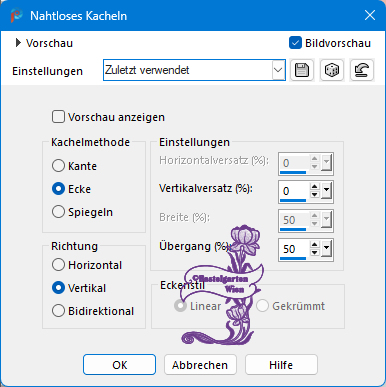Decrease Vertikalversatz with the down arrow
386x387 pixels.
coord(314,195)
